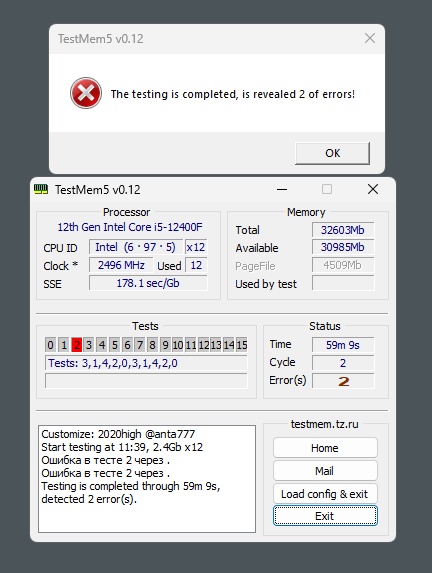Click the empty Used by test field
The image size is (432, 573).
coord(343,283)
